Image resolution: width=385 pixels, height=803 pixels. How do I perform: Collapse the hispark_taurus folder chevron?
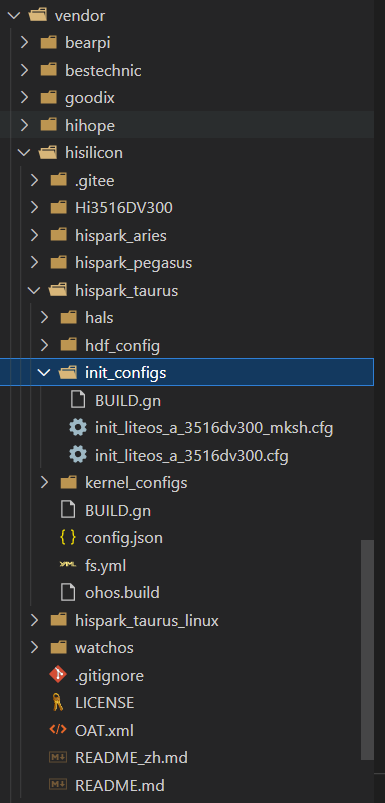35,290
